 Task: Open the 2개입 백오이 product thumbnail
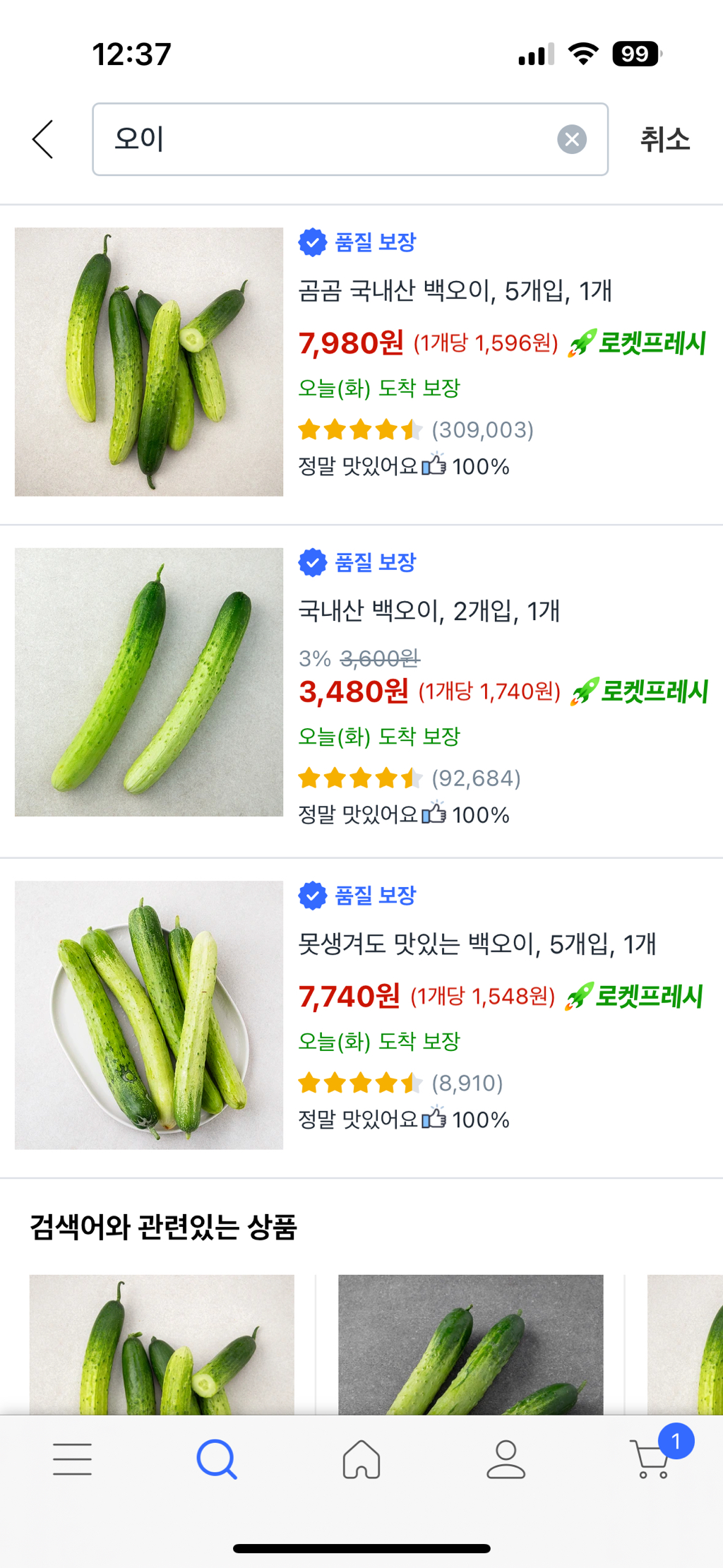(149, 682)
